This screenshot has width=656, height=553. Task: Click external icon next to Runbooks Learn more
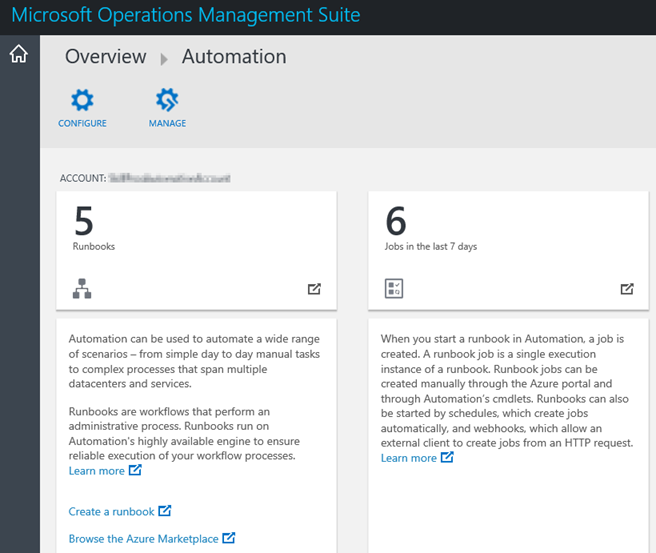coord(135,471)
